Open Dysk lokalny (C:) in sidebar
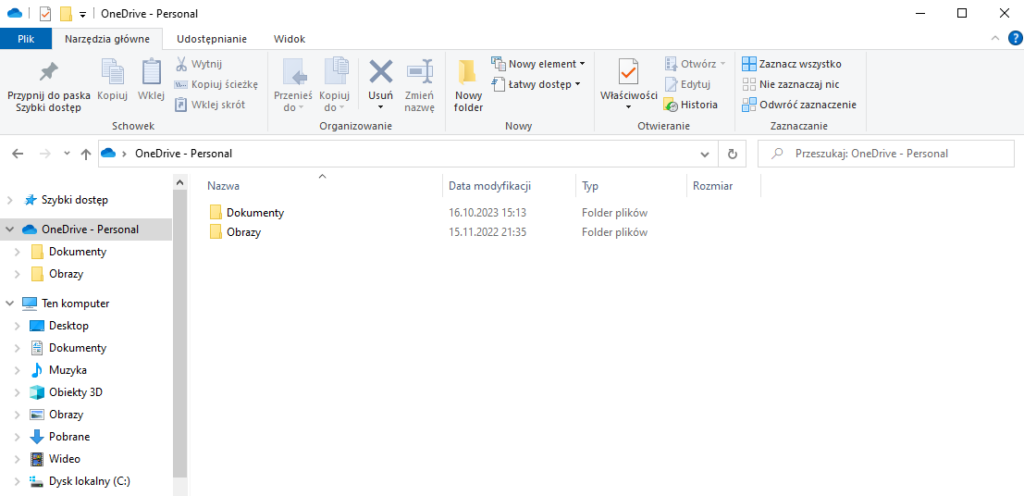This screenshot has width=1024, height=496. (89, 481)
